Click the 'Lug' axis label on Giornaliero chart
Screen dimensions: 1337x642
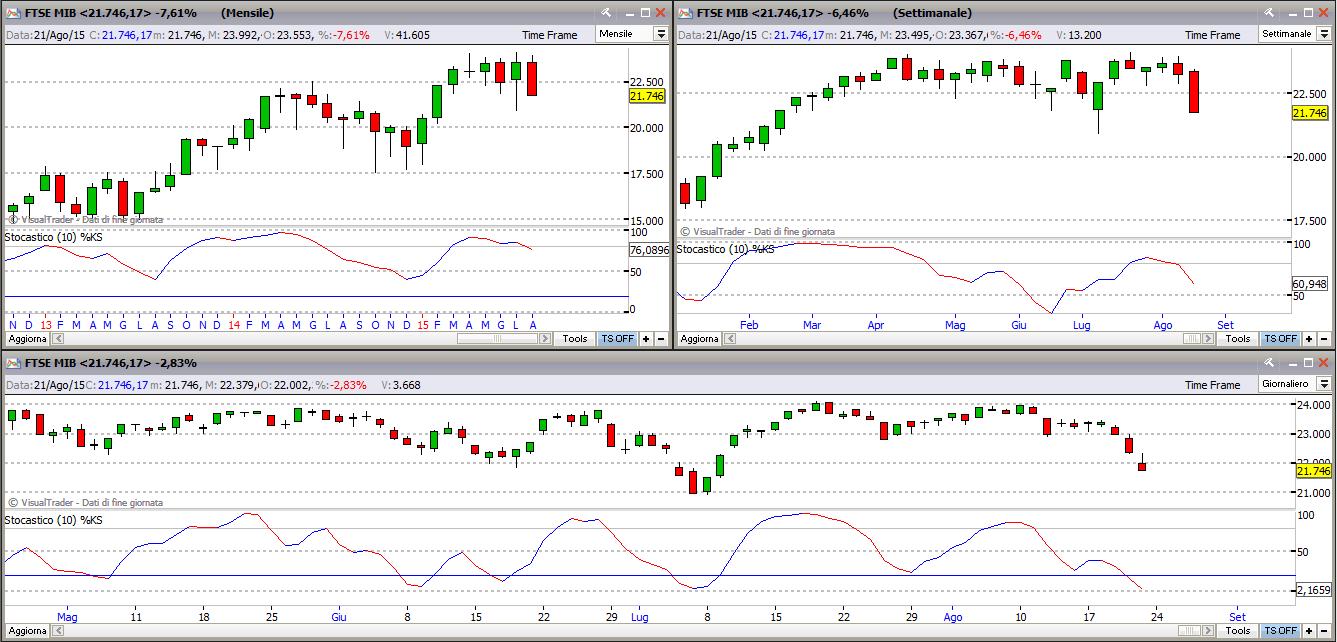click(638, 617)
